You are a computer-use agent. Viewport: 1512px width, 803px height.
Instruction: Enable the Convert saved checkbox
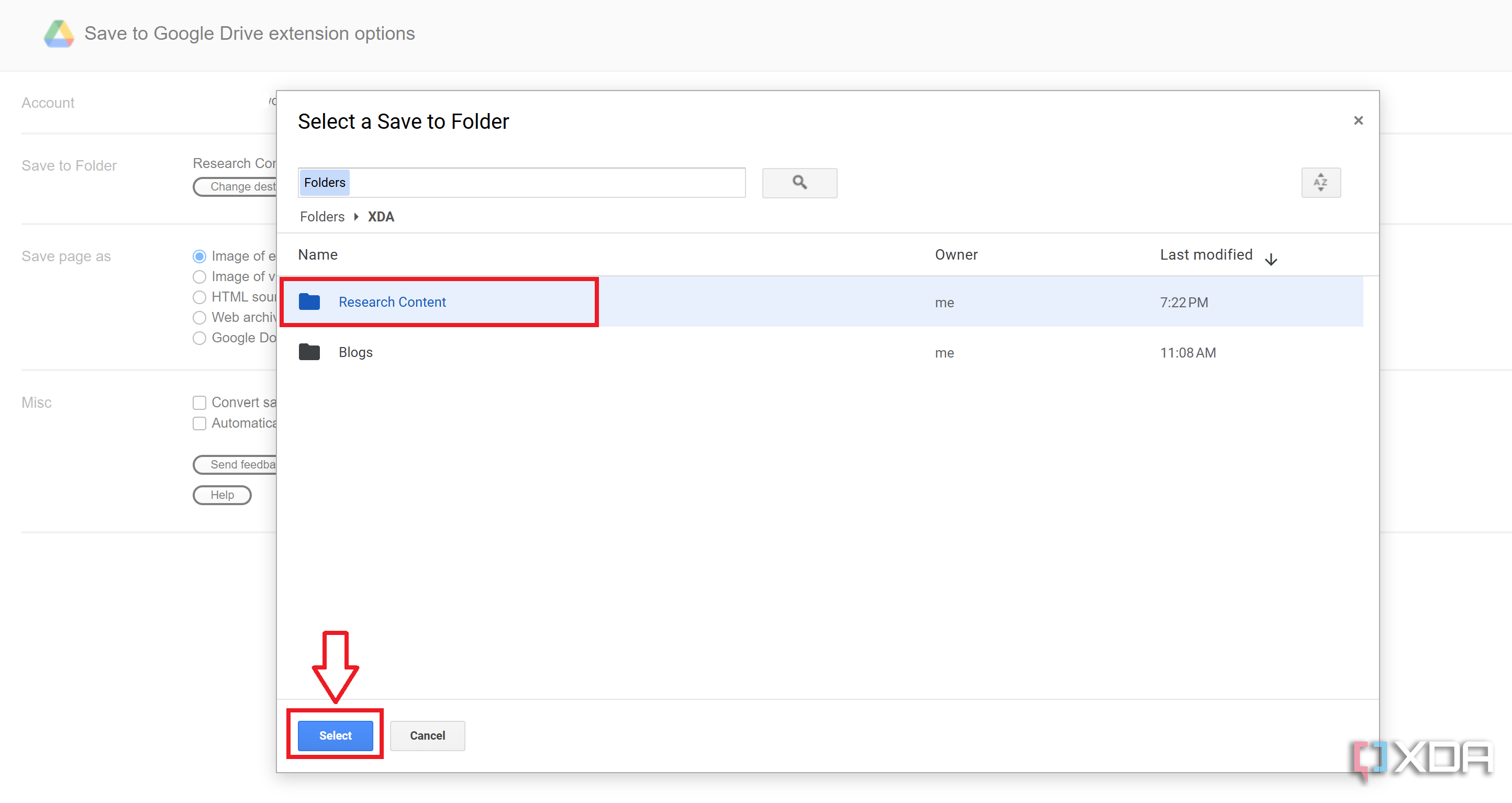point(199,403)
